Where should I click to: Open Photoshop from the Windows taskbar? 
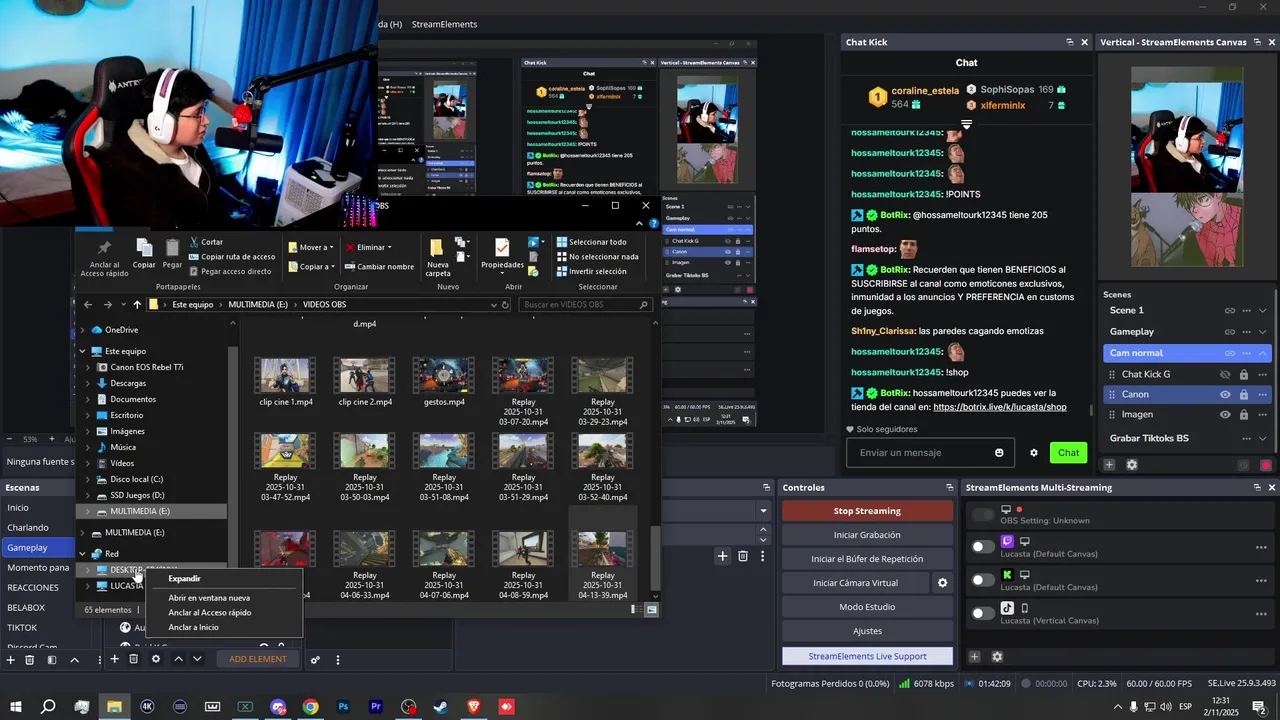343,707
